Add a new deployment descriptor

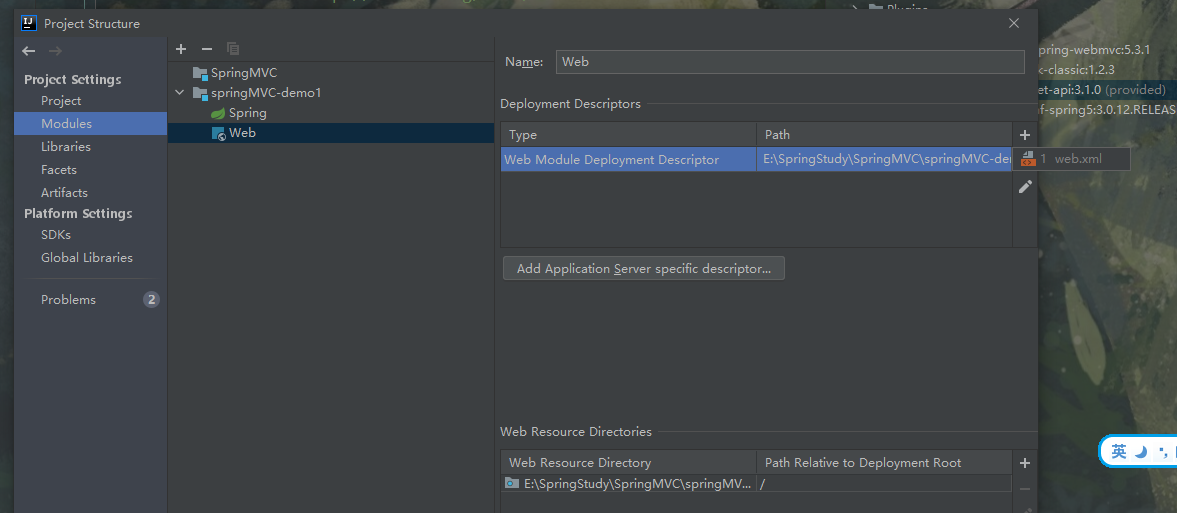tap(1024, 135)
